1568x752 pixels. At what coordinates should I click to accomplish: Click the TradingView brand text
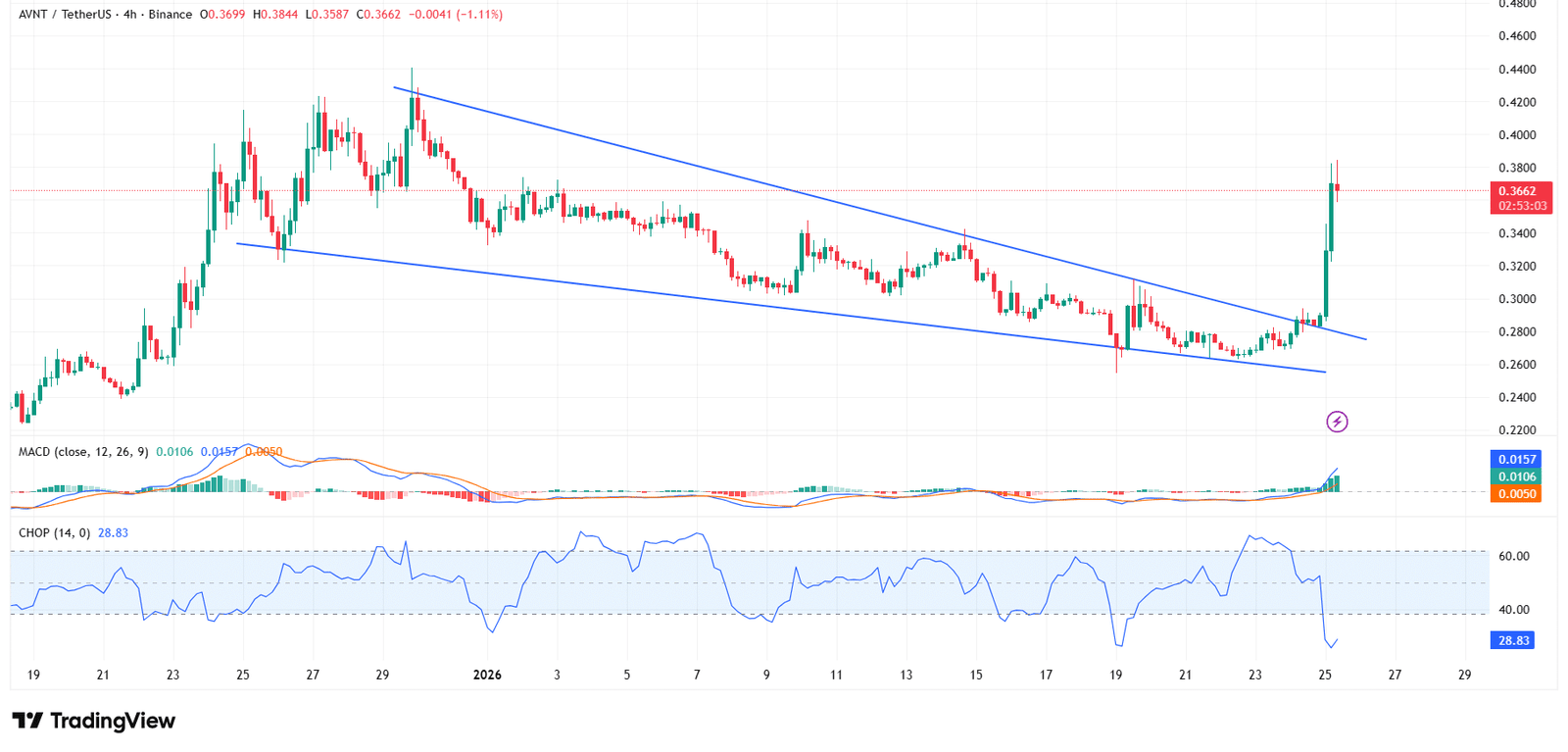[113, 722]
